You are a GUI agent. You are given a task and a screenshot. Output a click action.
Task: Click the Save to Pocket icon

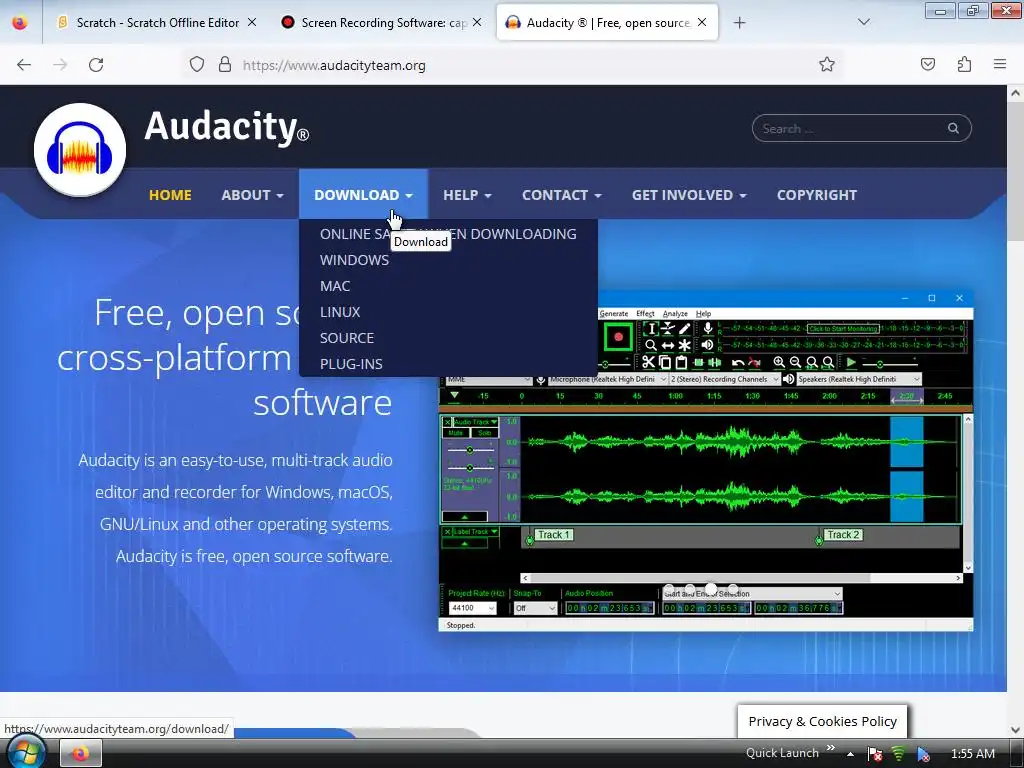(x=927, y=64)
